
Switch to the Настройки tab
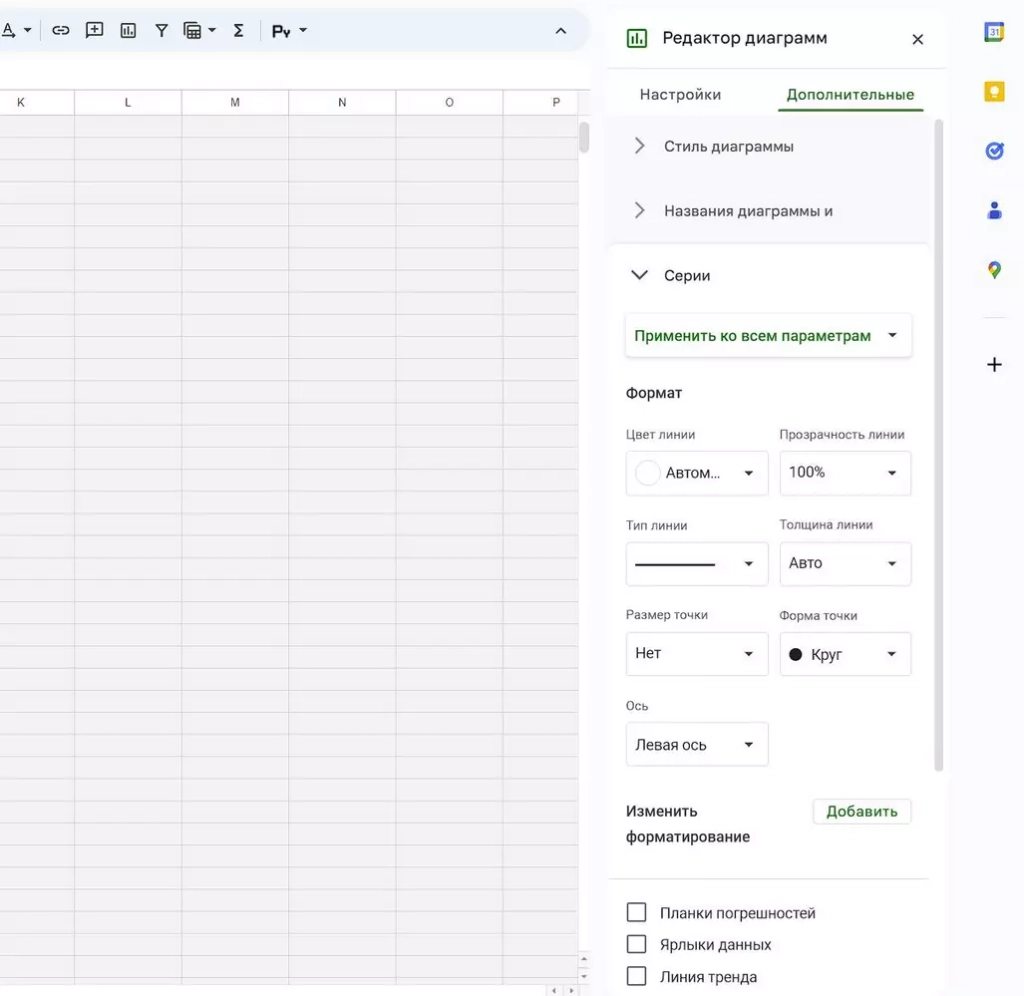click(680, 95)
